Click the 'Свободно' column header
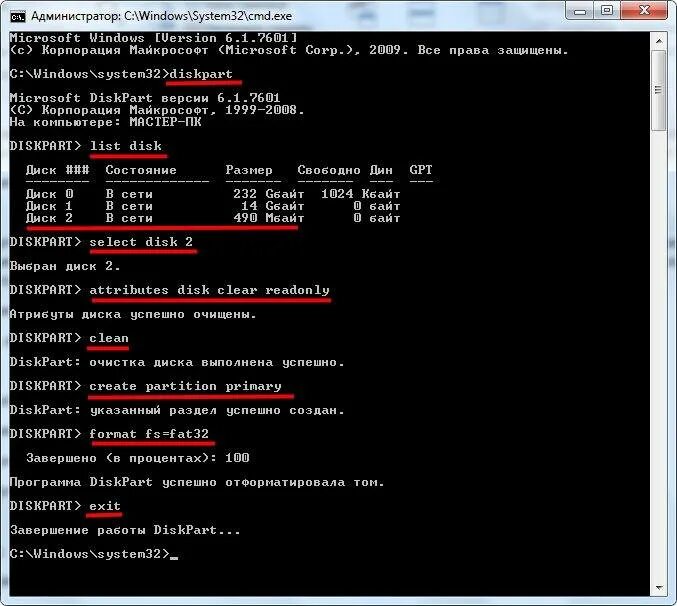The width and height of the screenshot is (677, 606). click(x=329, y=170)
